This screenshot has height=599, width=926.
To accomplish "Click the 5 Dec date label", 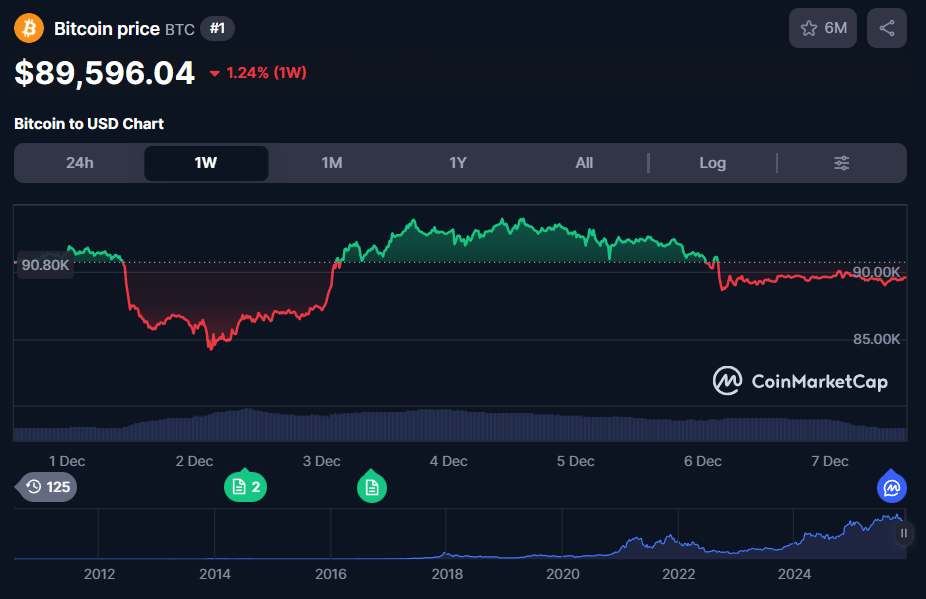I will tap(575, 461).
